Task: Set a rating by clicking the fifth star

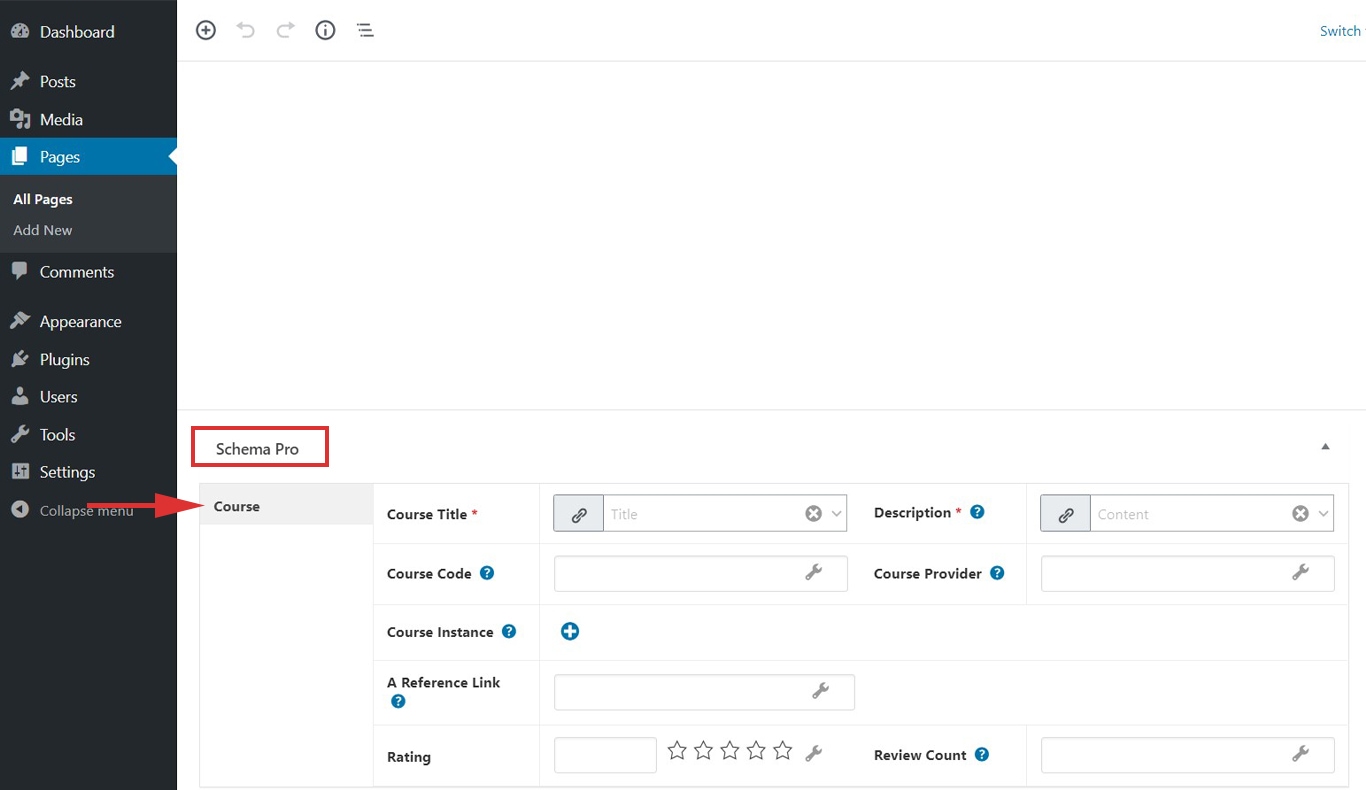Action: coord(782,749)
